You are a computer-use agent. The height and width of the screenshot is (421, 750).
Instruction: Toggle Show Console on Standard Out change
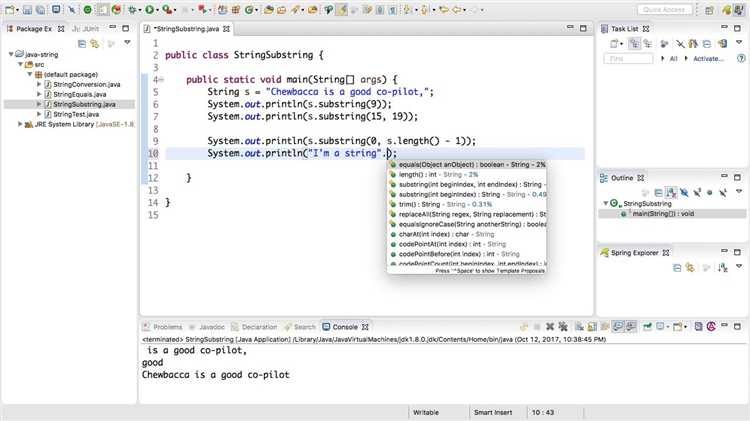pyautogui.click(x=618, y=327)
